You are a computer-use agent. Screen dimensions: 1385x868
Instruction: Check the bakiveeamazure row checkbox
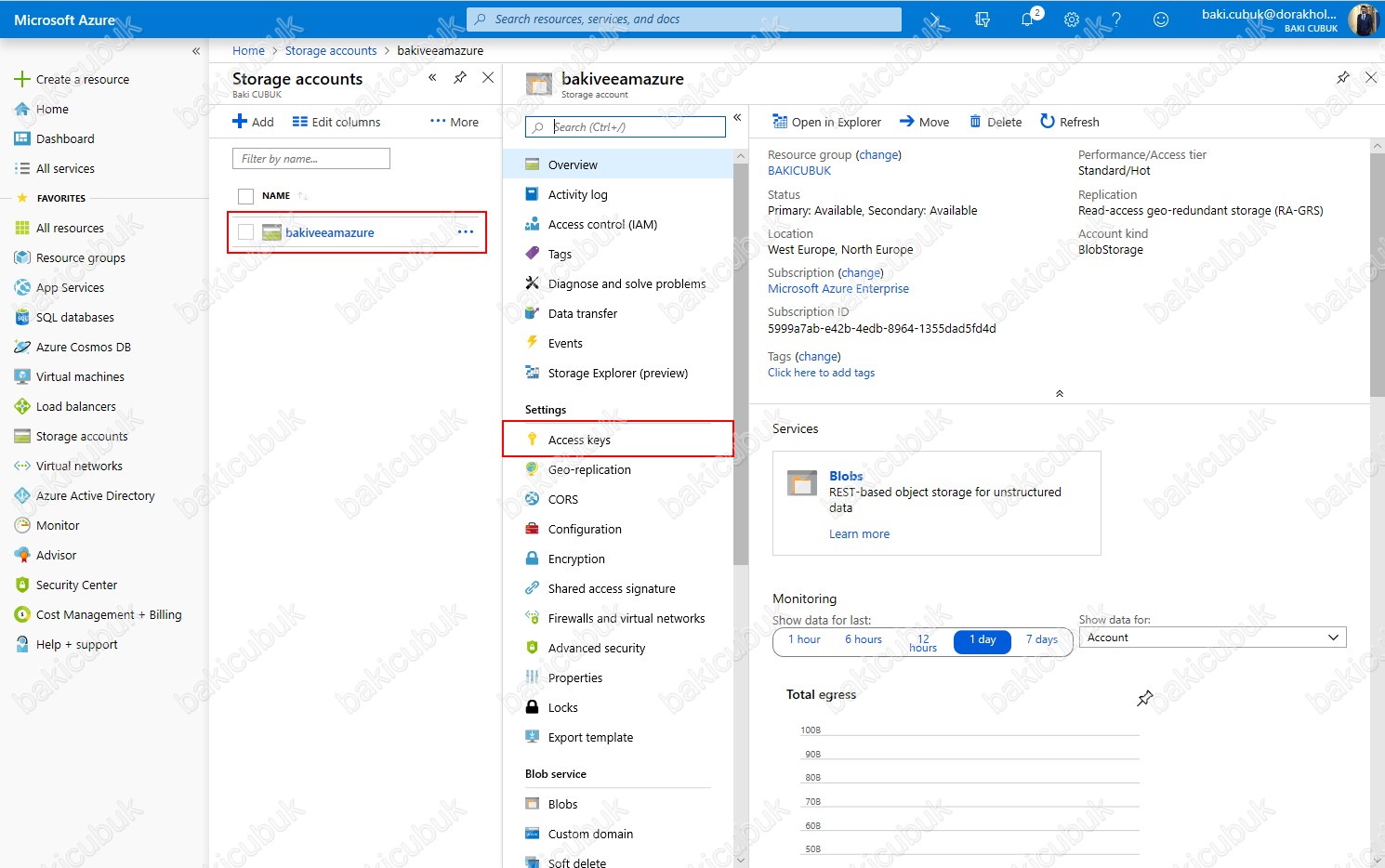(x=245, y=232)
